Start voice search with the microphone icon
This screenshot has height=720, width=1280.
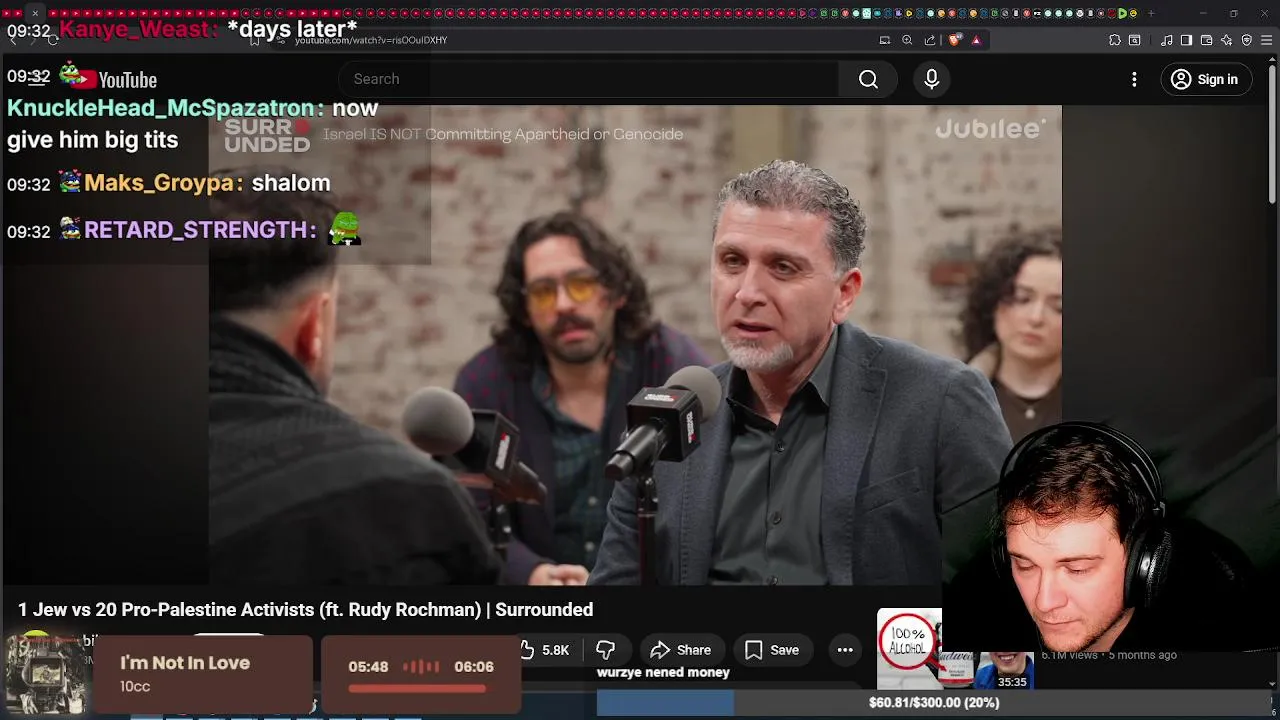pos(932,79)
